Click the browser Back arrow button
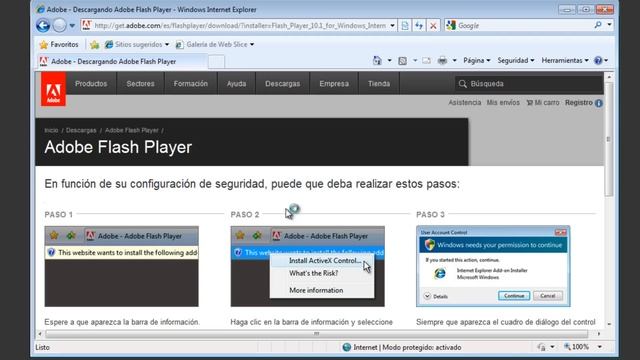Image resolution: width=640 pixels, height=360 pixels. [43, 25]
